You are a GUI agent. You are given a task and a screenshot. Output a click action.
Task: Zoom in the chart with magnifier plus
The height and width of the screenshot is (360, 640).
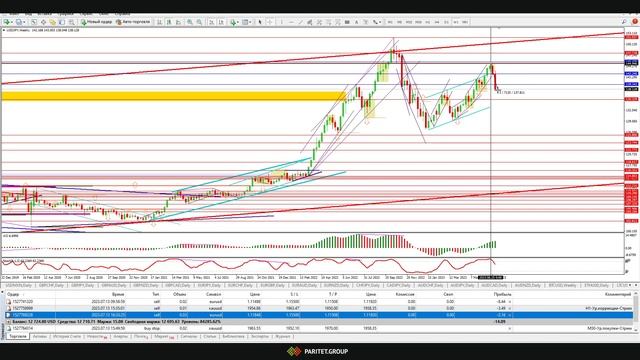(190, 22)
